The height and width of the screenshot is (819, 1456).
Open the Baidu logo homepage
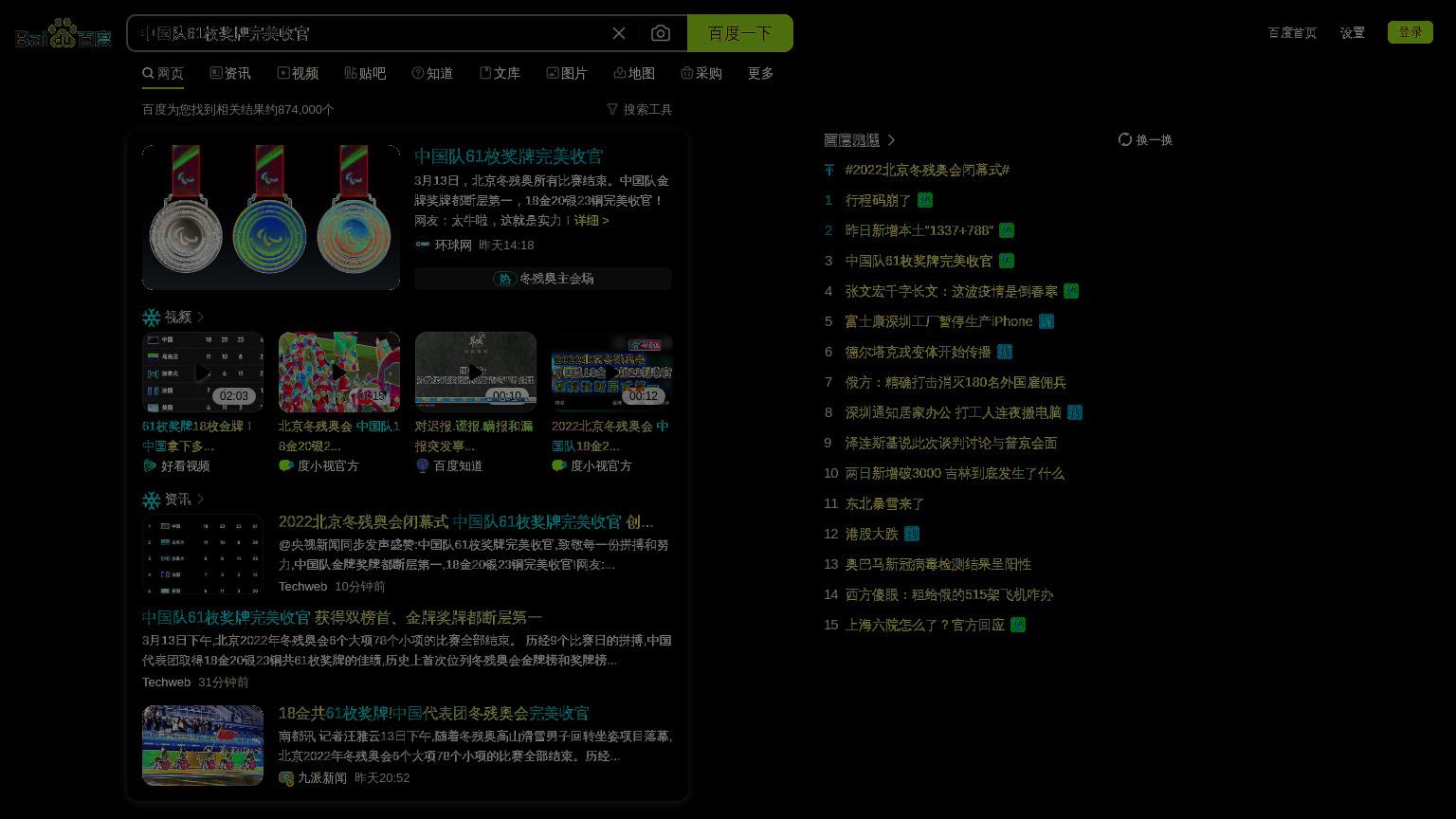(x=64, y=33)
